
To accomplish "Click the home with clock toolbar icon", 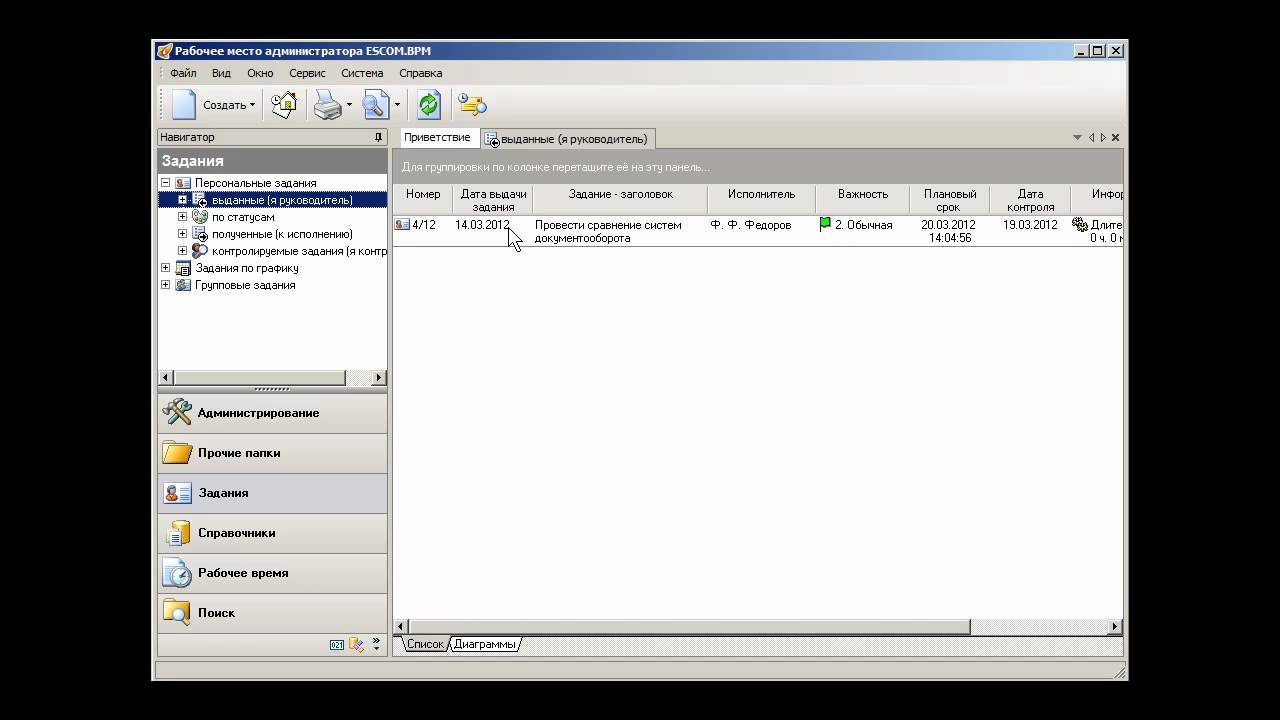I will click(284, 104).
